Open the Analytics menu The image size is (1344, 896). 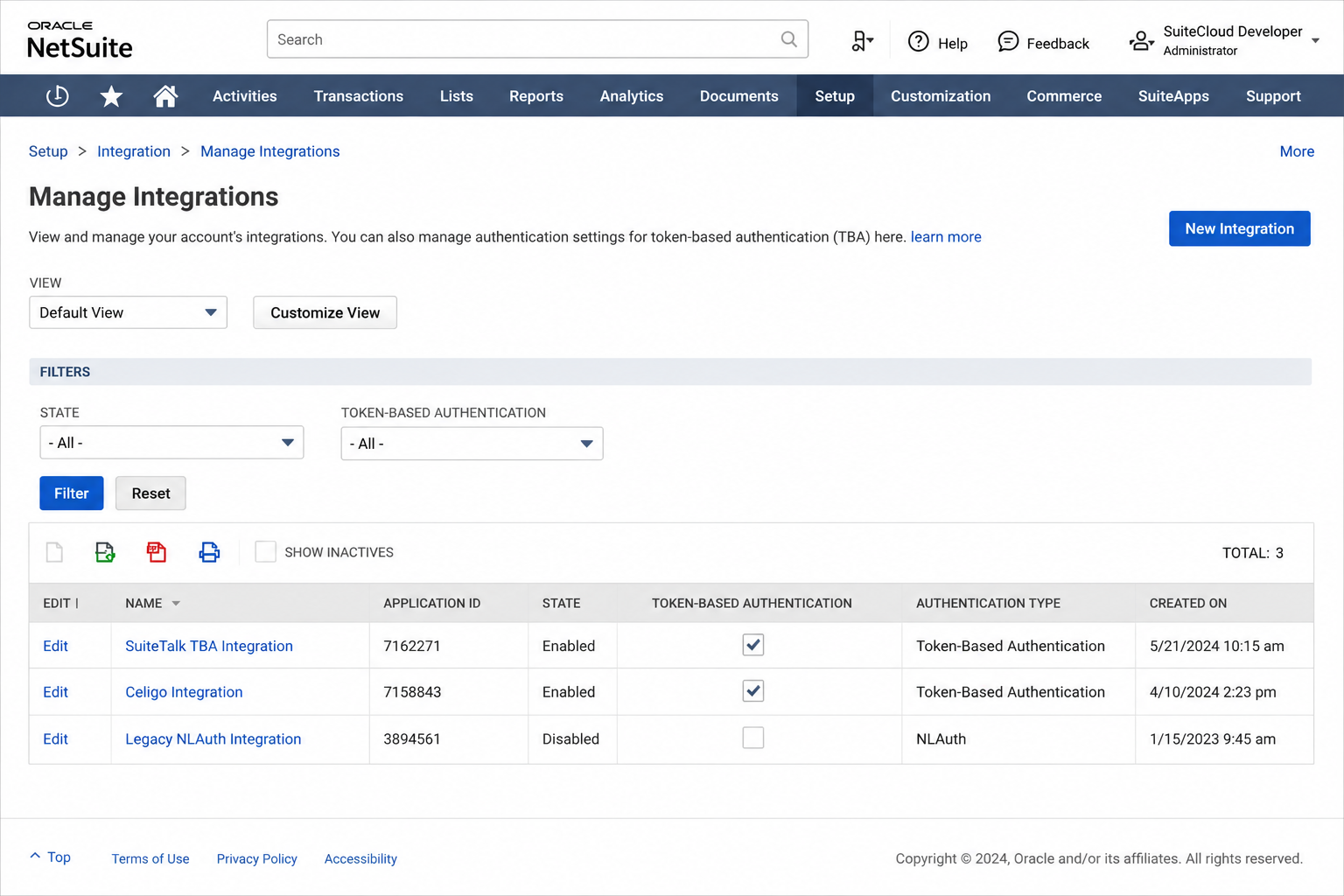click(x=632, y=96)
